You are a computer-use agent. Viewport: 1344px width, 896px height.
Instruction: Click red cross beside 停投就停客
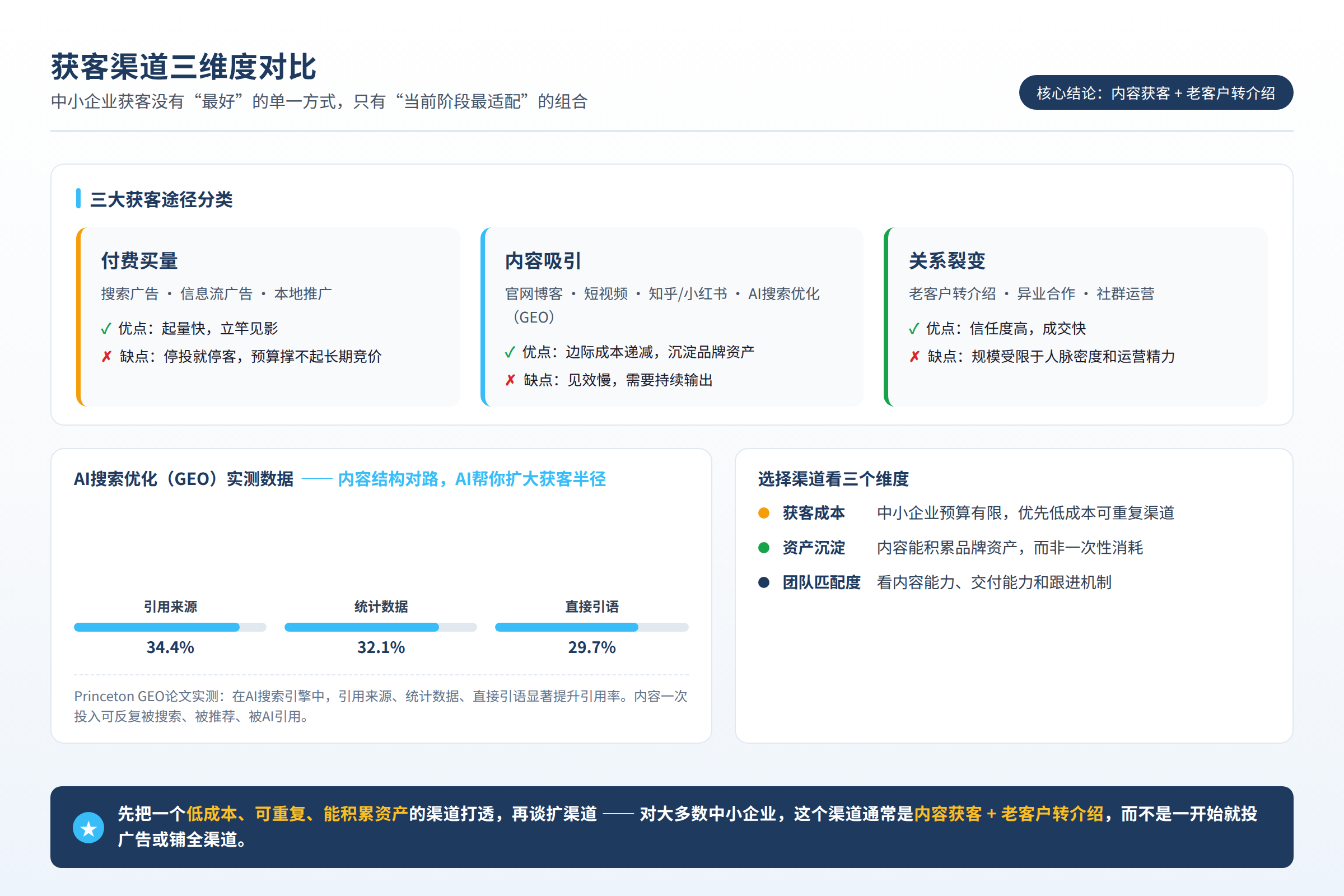106,357
